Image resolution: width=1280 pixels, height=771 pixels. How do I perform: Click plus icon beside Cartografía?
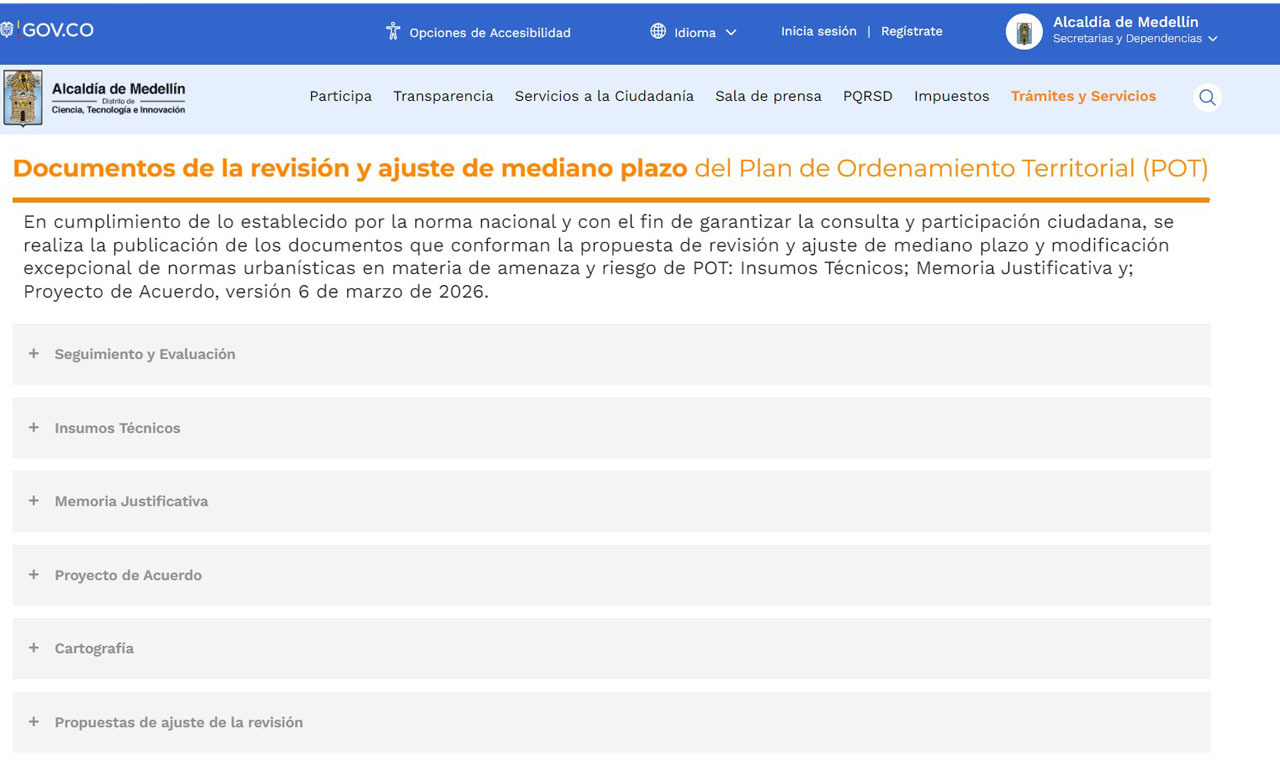click(33, 647)
